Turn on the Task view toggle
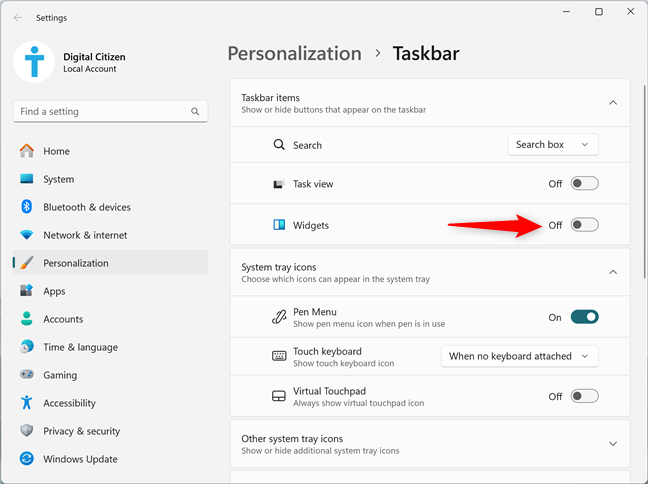Image resolution: width=648 pixels, height=484 pixels. pyautogui.click(x=584, y=184)
